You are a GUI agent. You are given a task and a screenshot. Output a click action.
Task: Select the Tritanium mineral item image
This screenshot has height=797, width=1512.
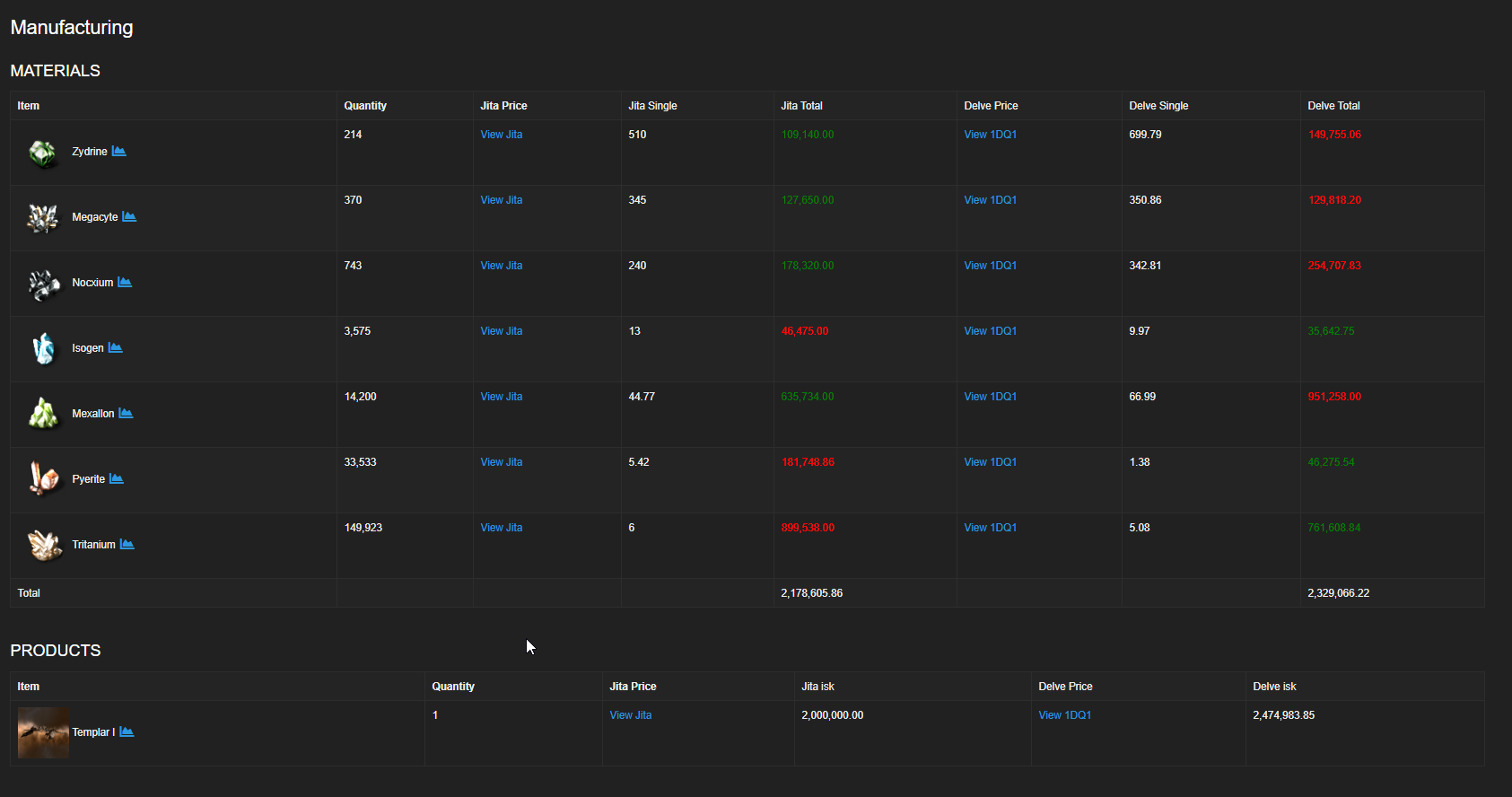coord(43,545)
